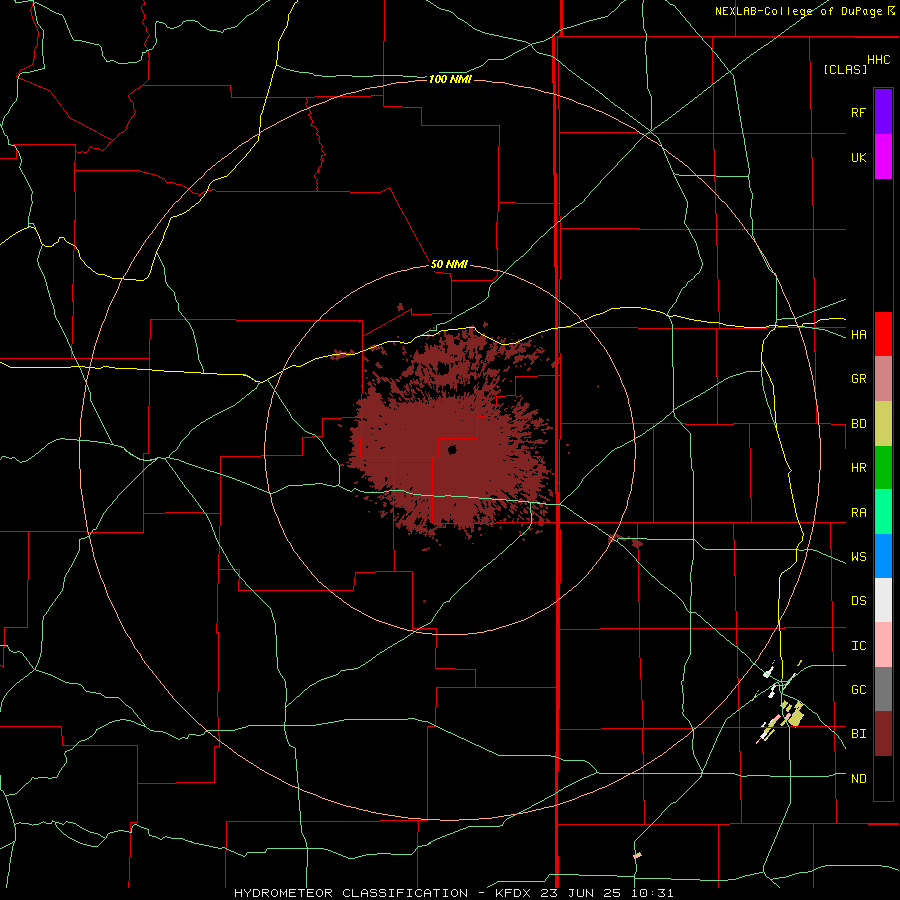Click the HR legend label

(858, 468)
